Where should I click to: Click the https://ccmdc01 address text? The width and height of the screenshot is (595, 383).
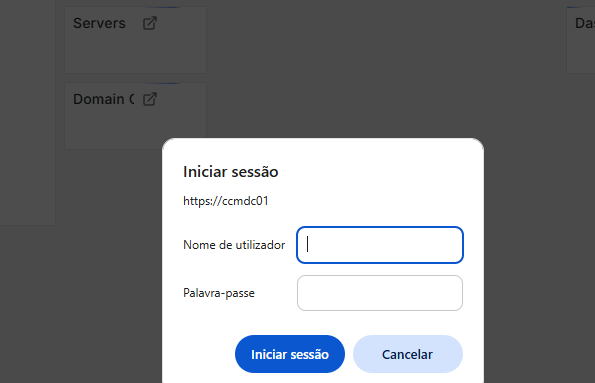pos(226,201)
